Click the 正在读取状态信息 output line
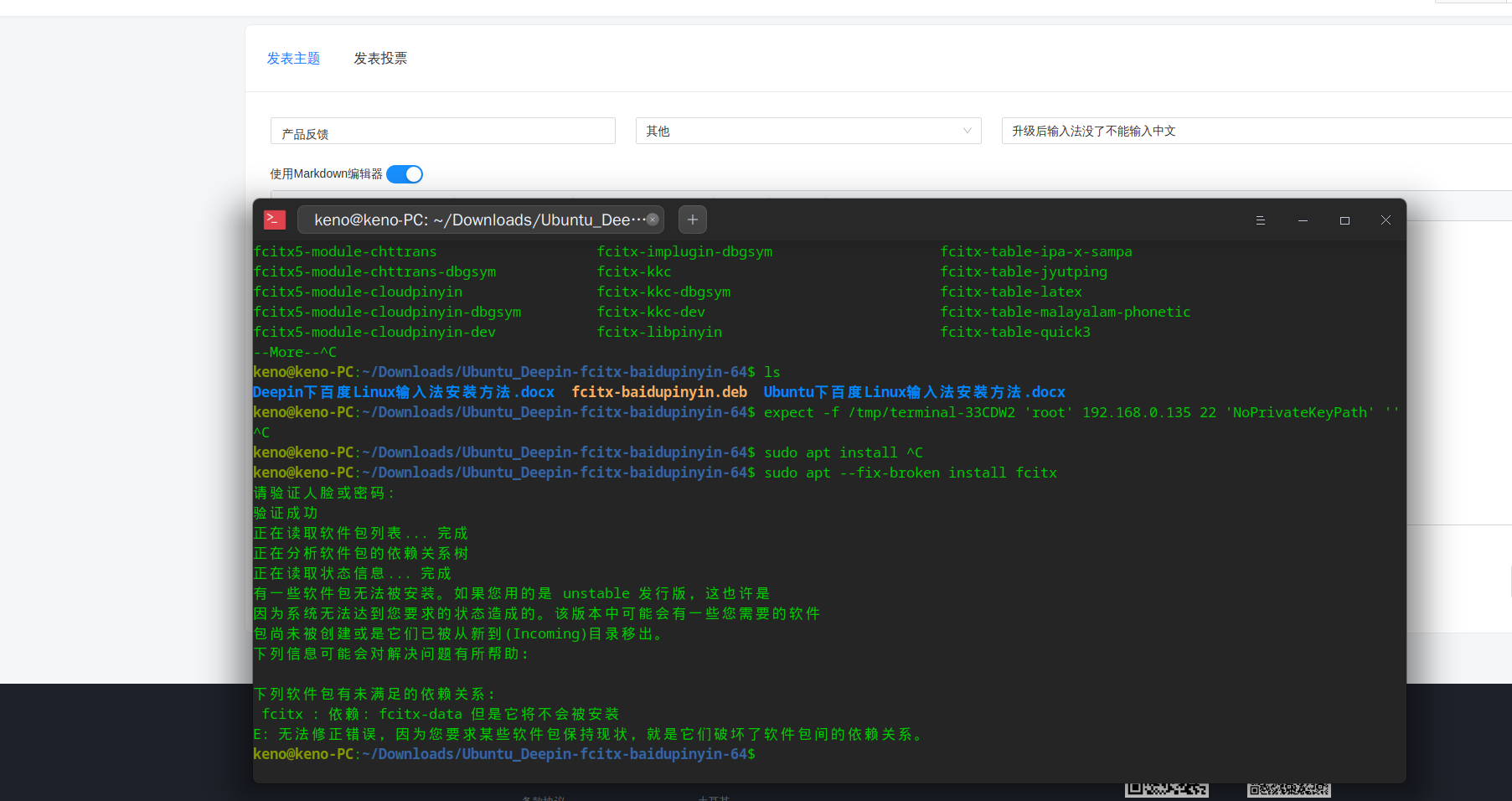This screenshot has height=801, width=1512. click(353, 573)
